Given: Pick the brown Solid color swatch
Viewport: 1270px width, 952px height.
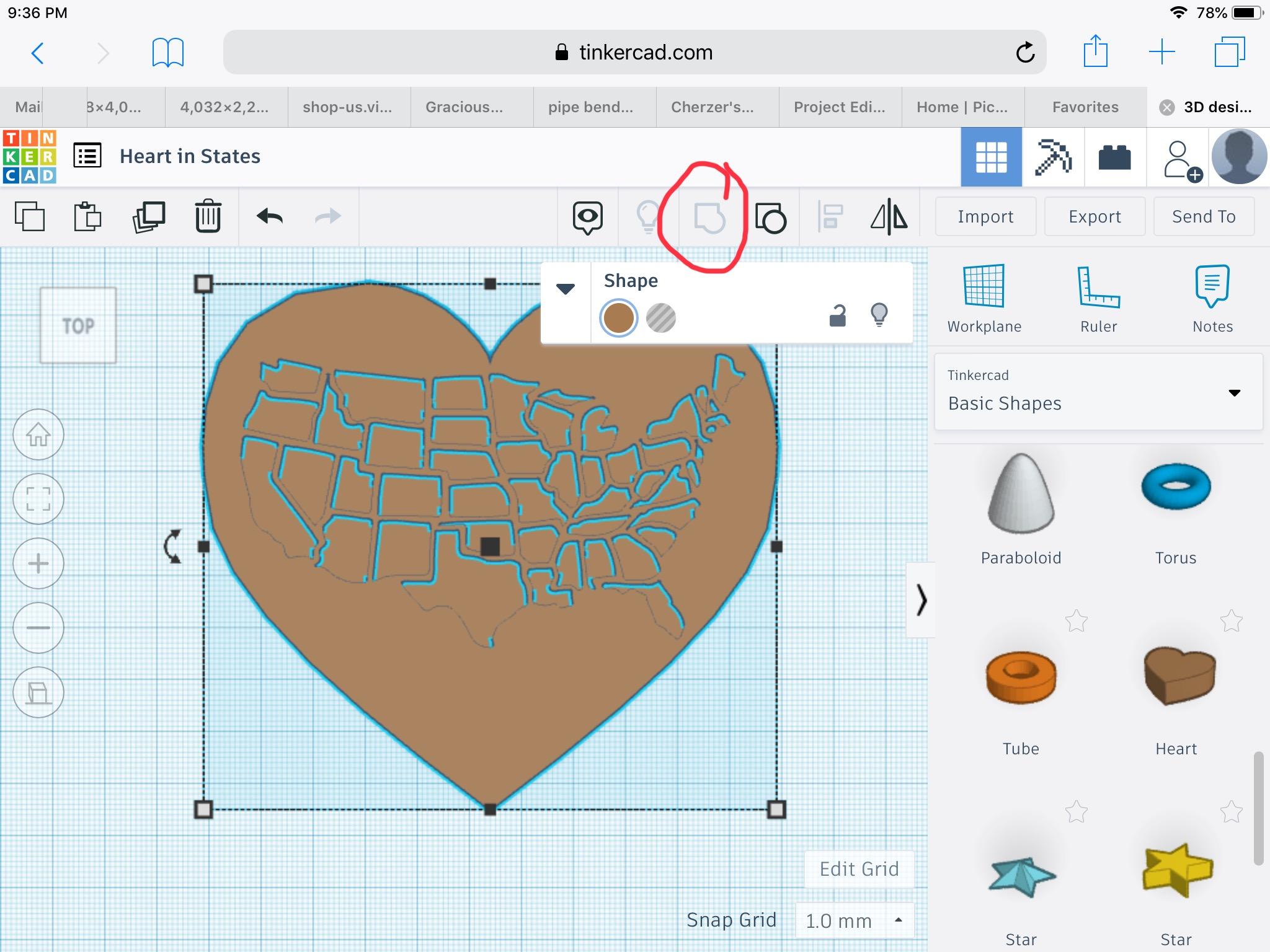Looking at the screenshot, I should coord(619,319).
